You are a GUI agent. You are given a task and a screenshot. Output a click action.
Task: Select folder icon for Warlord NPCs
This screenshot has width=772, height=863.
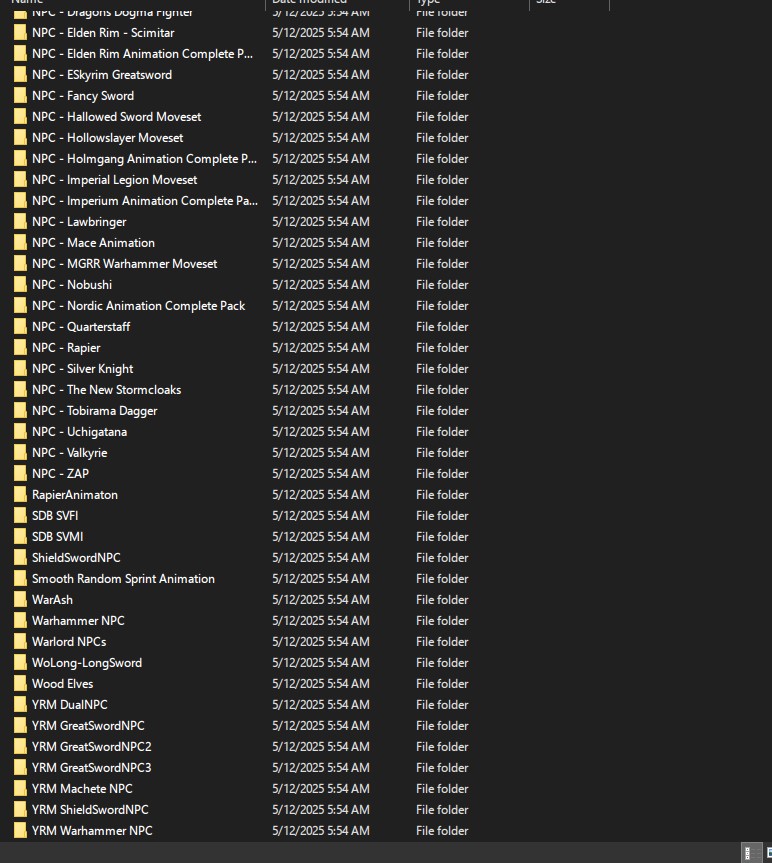pos(20,642)
